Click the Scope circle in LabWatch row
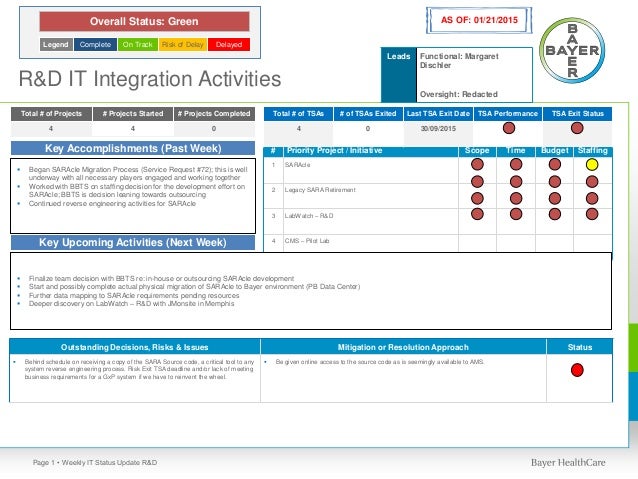The height and width of the screenshot is (479, 638). 477,214
